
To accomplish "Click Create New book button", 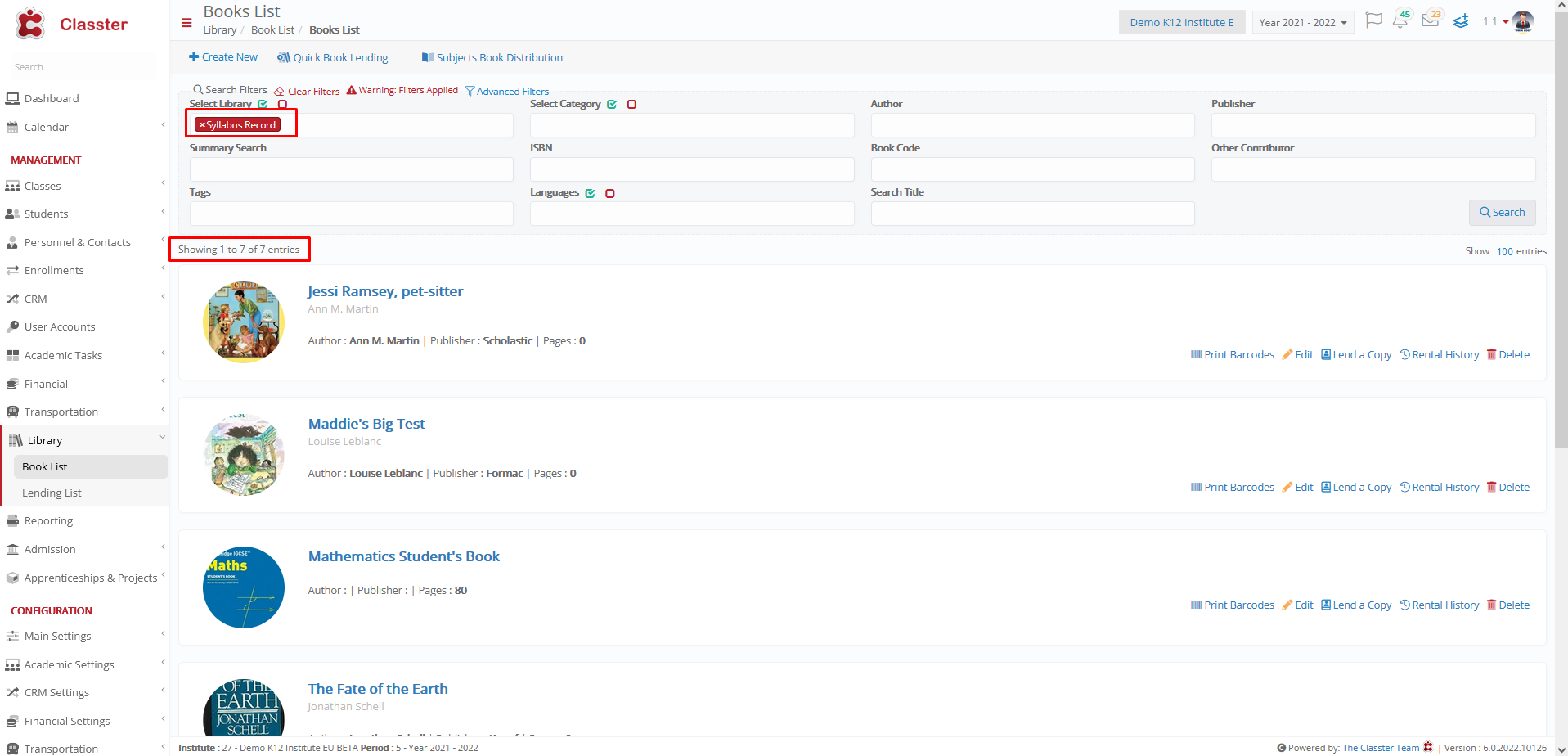I will click(223, 57).
